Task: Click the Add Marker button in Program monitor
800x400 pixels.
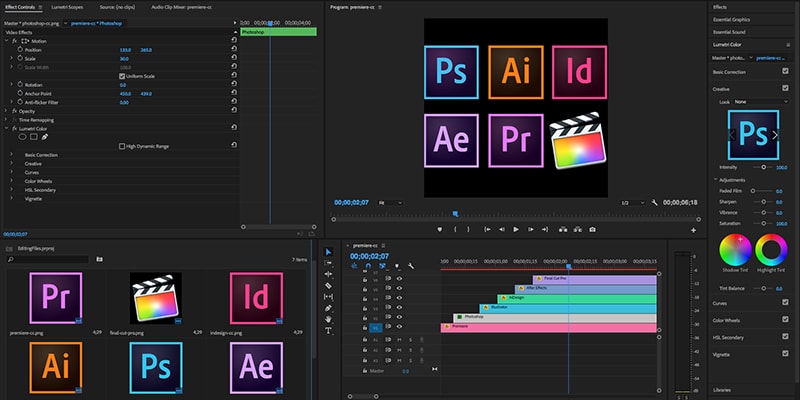Action: click(440, 230)
